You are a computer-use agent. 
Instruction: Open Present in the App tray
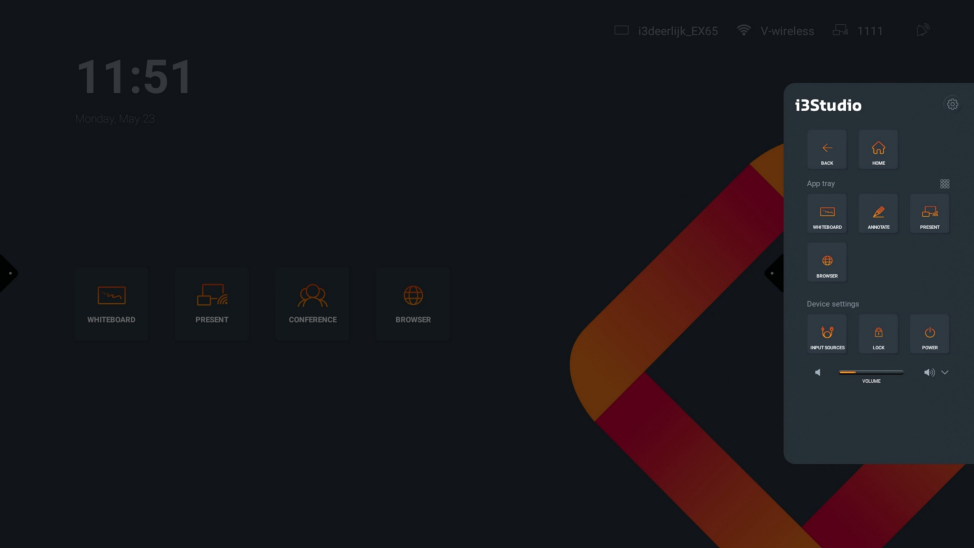click(x=929, y=214)
